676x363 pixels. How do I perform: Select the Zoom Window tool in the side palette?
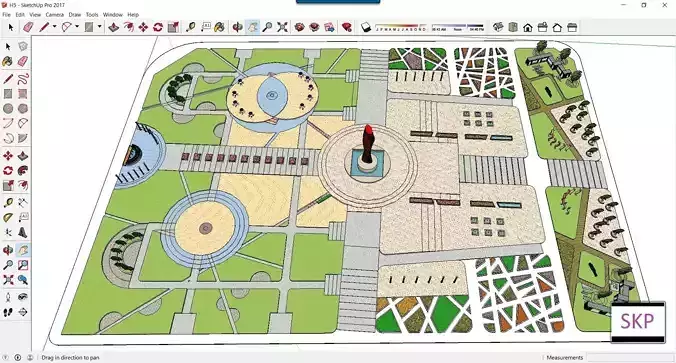tap(23, 265)
